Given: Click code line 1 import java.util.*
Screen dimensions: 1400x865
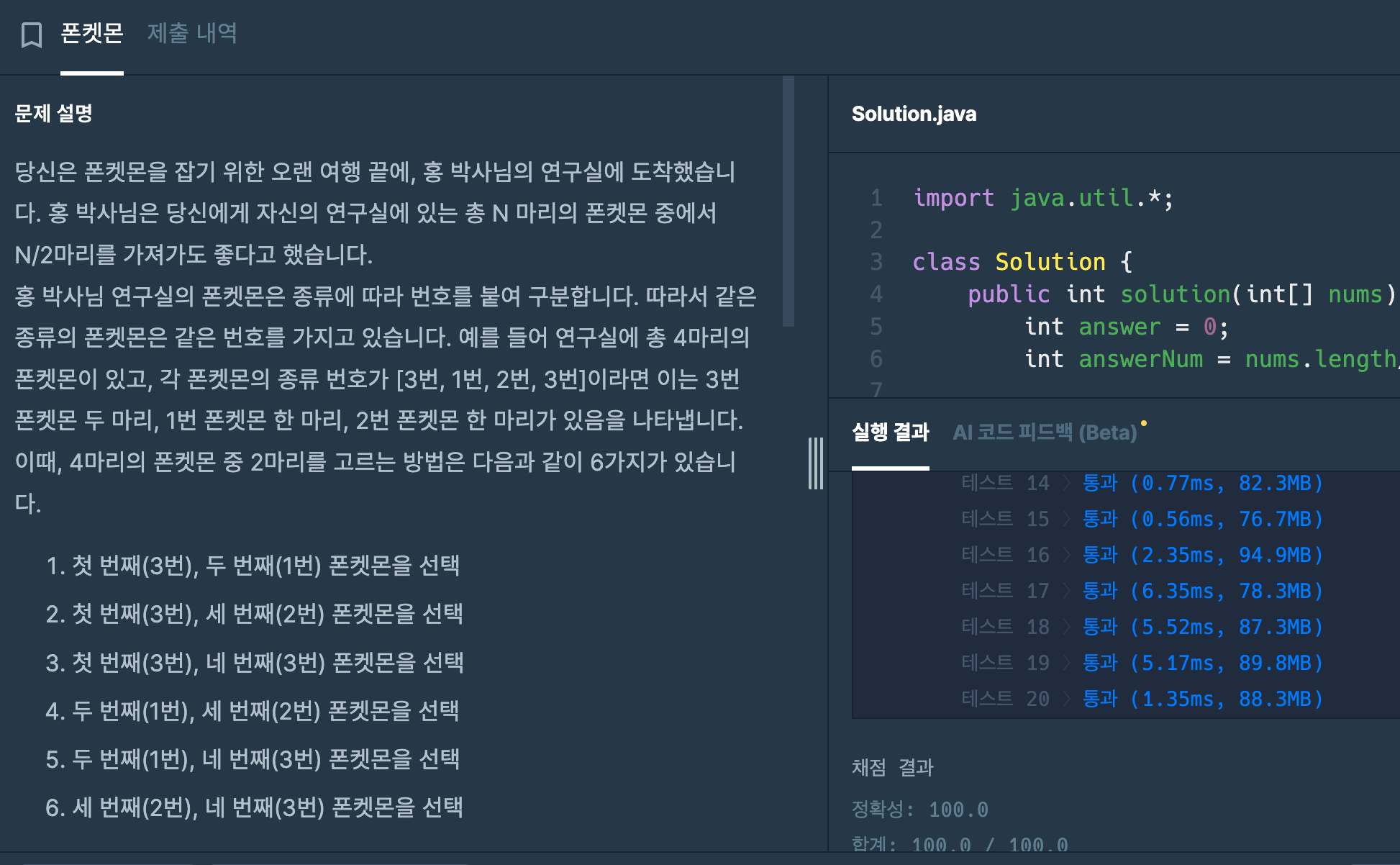Looking at the screenshot, I should pyautogui.click(x=1043, y=197).
